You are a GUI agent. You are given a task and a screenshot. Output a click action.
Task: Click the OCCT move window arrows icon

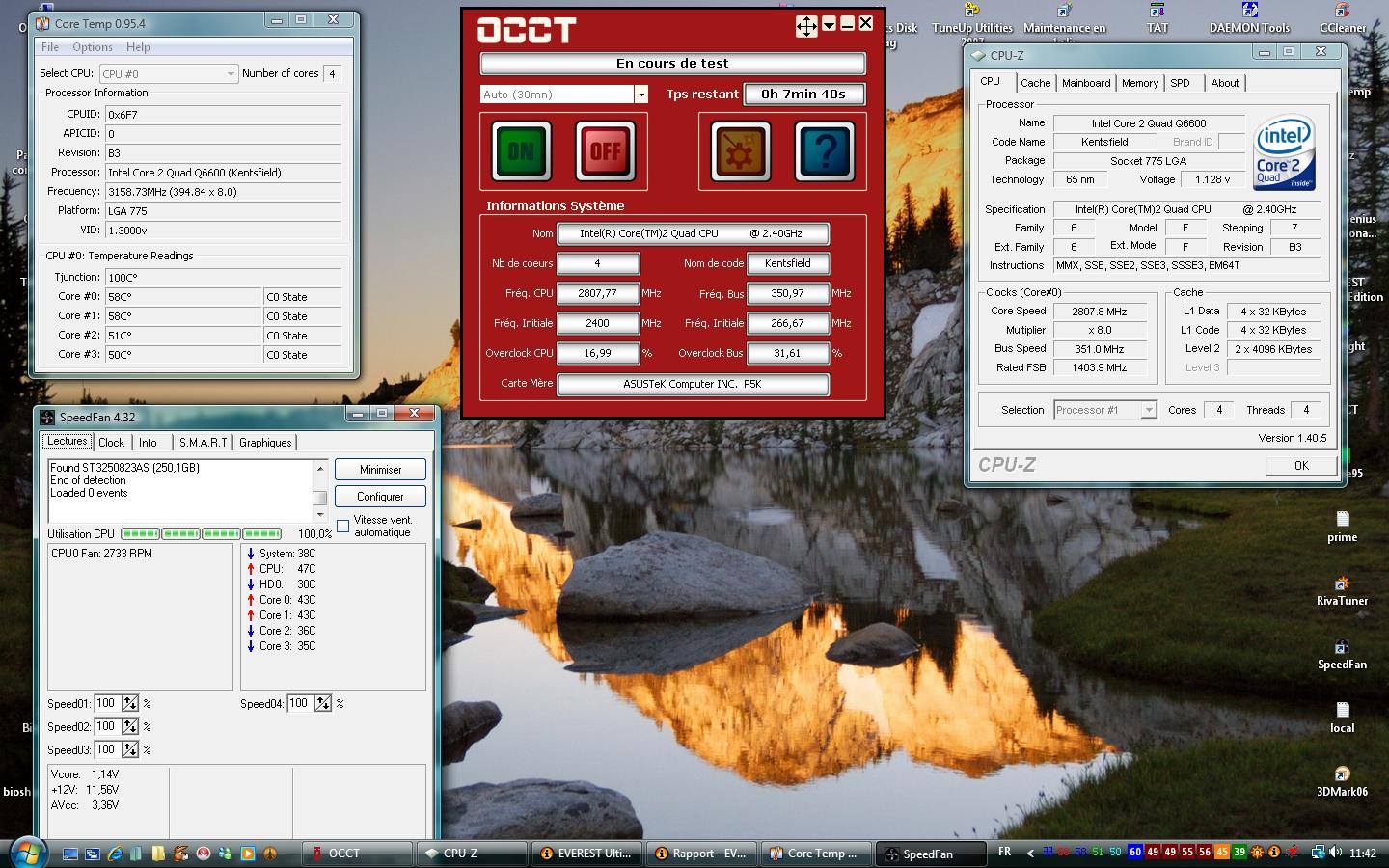coord(806,27)
